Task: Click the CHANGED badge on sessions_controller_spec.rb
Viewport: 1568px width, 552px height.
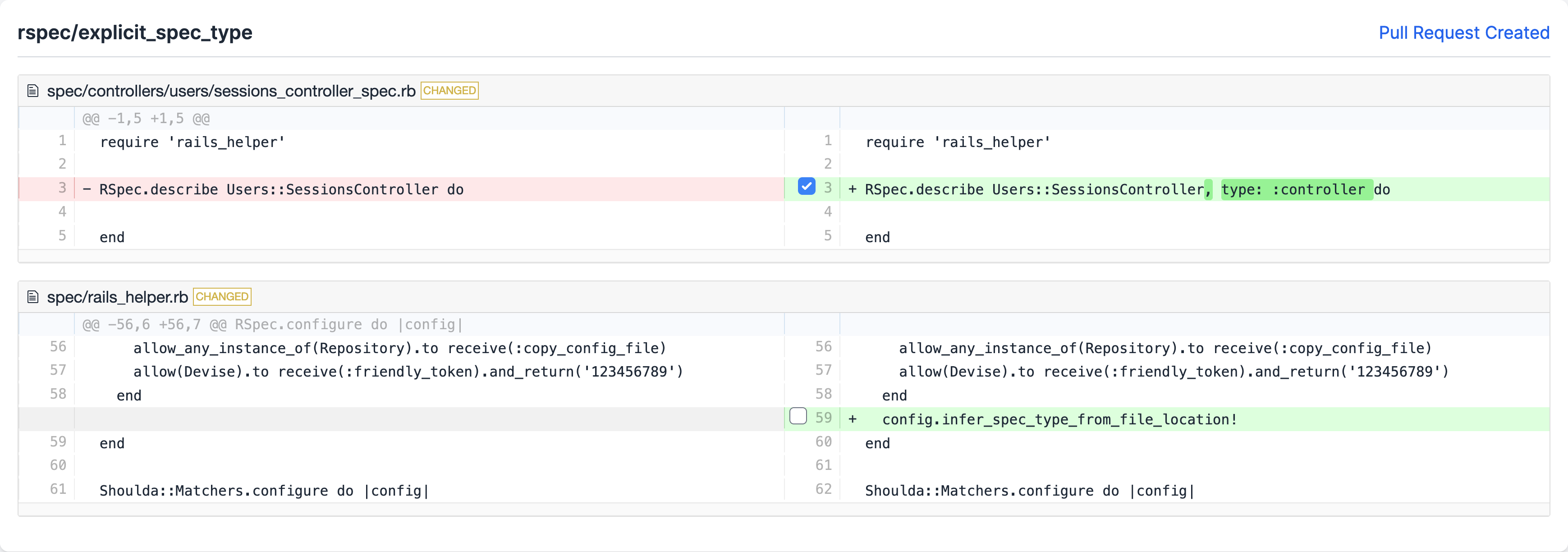Action: (x=450, y=91)
